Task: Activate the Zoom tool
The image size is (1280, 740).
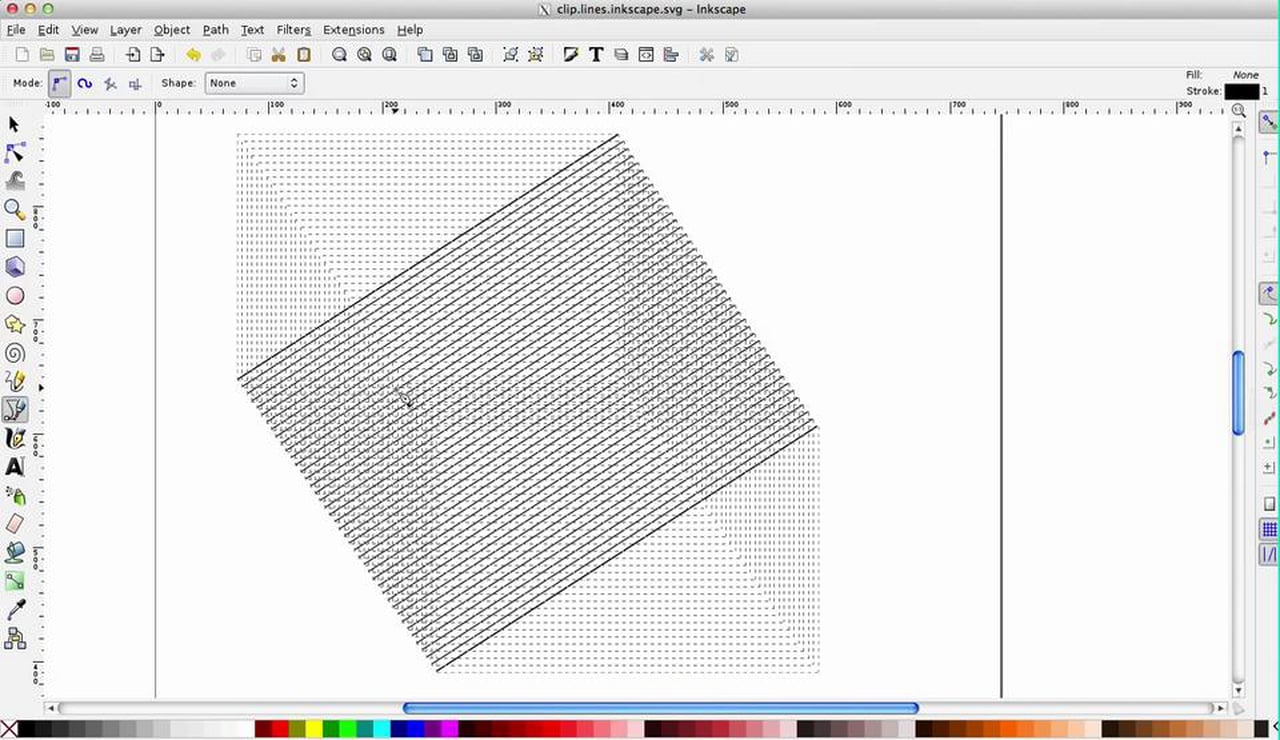Action: 14,209
